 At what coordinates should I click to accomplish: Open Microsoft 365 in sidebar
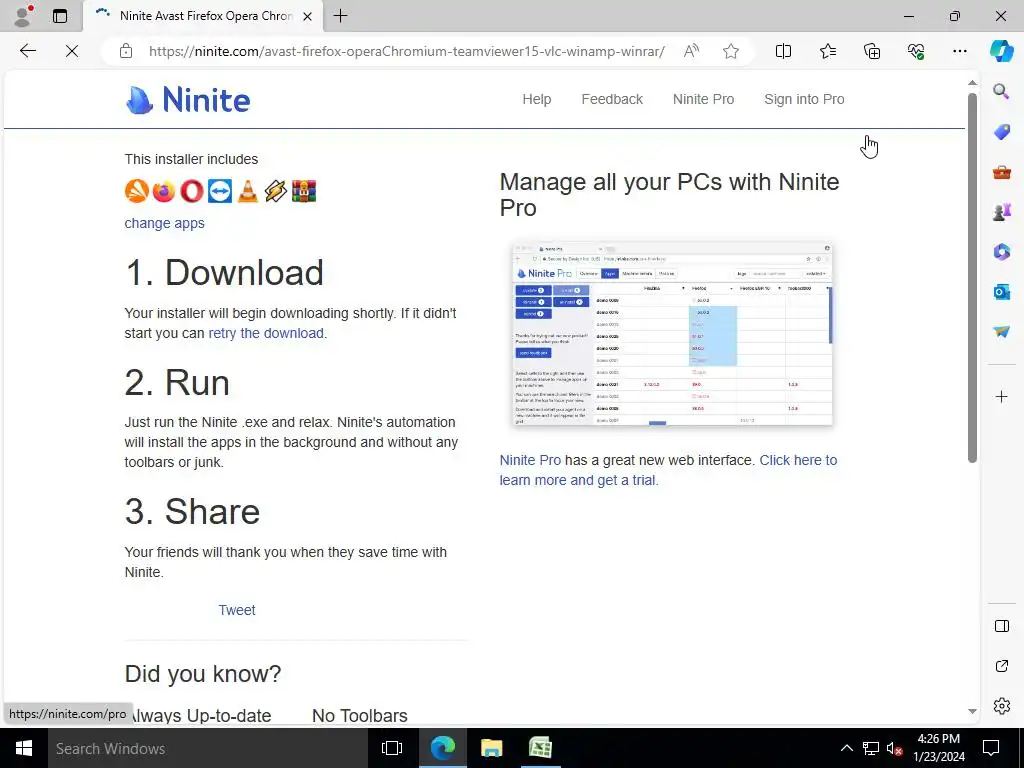pos(1001,251)
